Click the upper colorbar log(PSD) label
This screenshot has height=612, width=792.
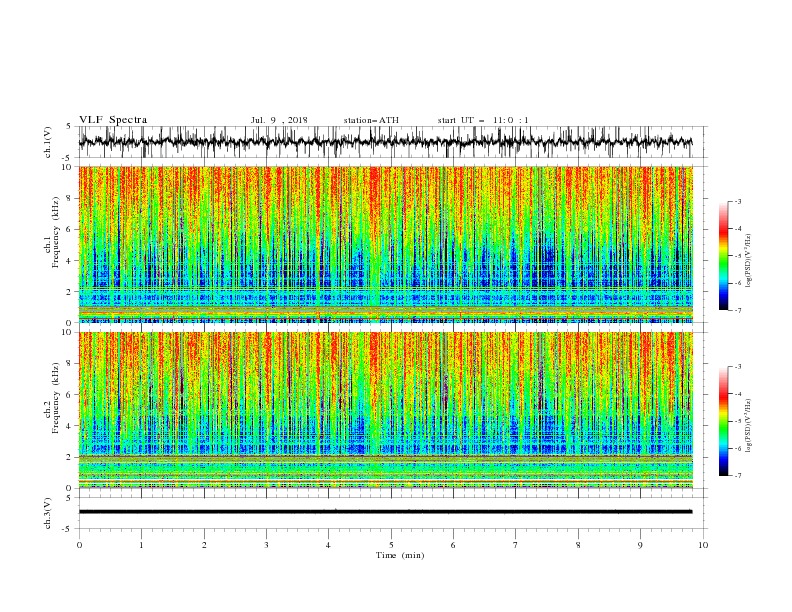pos(749,261)
